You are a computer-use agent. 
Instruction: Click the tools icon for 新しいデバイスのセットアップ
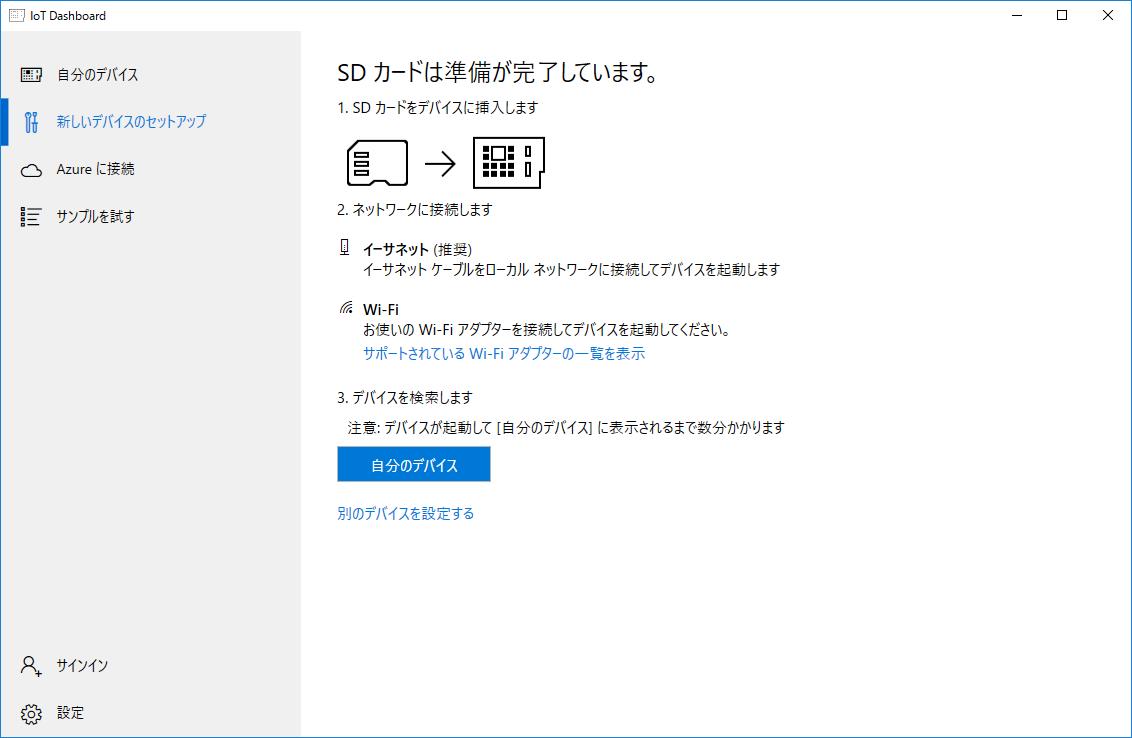[31, 122]
